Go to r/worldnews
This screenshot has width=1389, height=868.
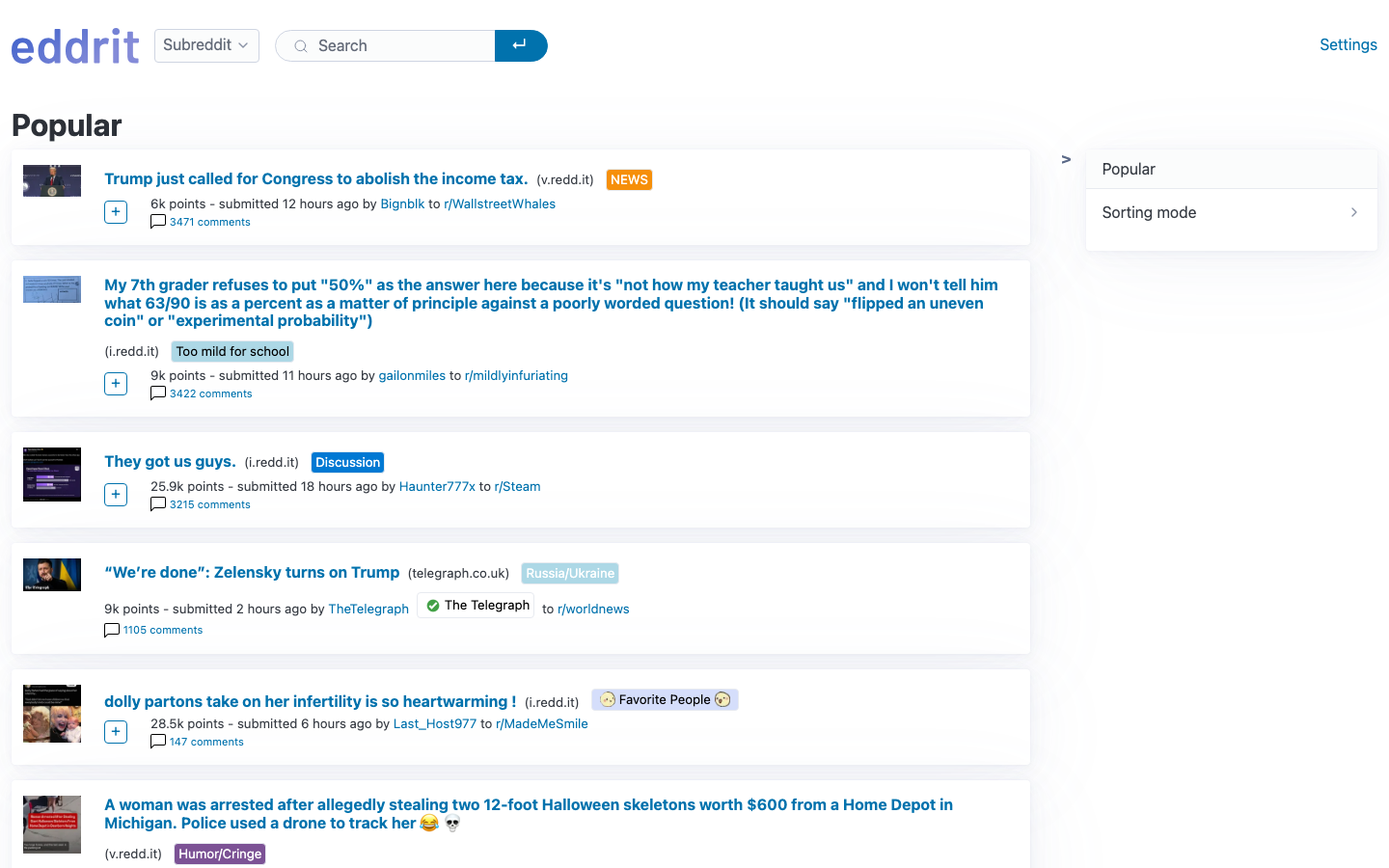tap(593, 609)
